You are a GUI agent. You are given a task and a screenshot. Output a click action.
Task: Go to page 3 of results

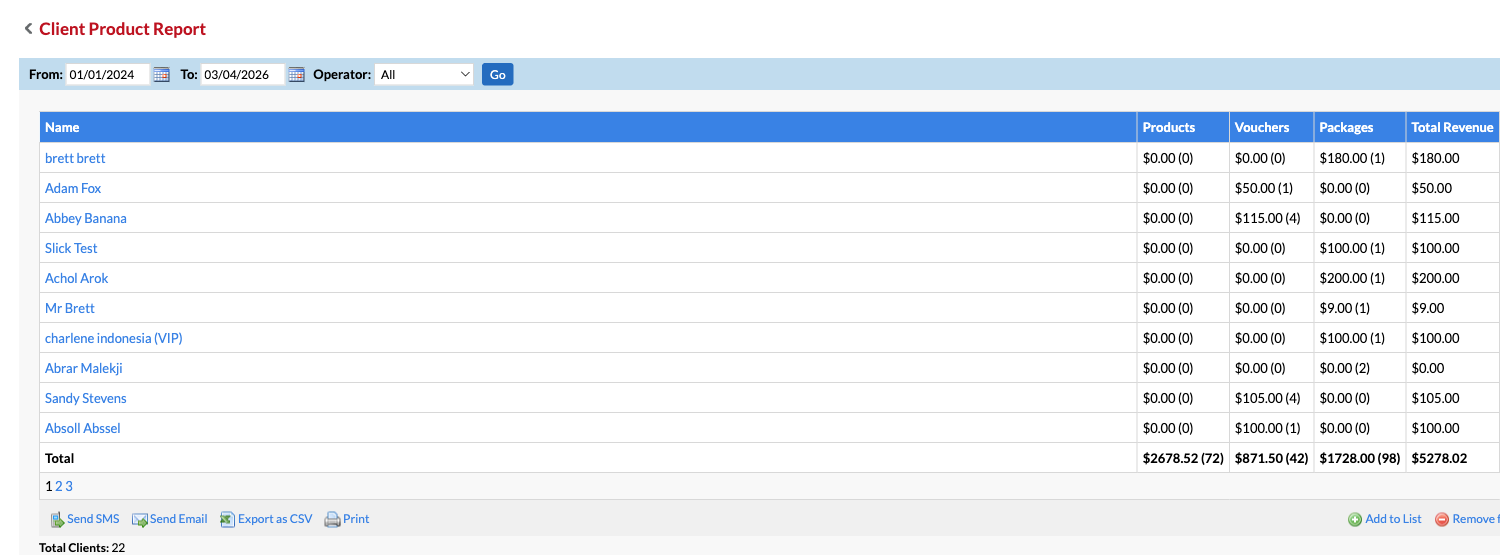pyautogui.click(x=69, y=486)
